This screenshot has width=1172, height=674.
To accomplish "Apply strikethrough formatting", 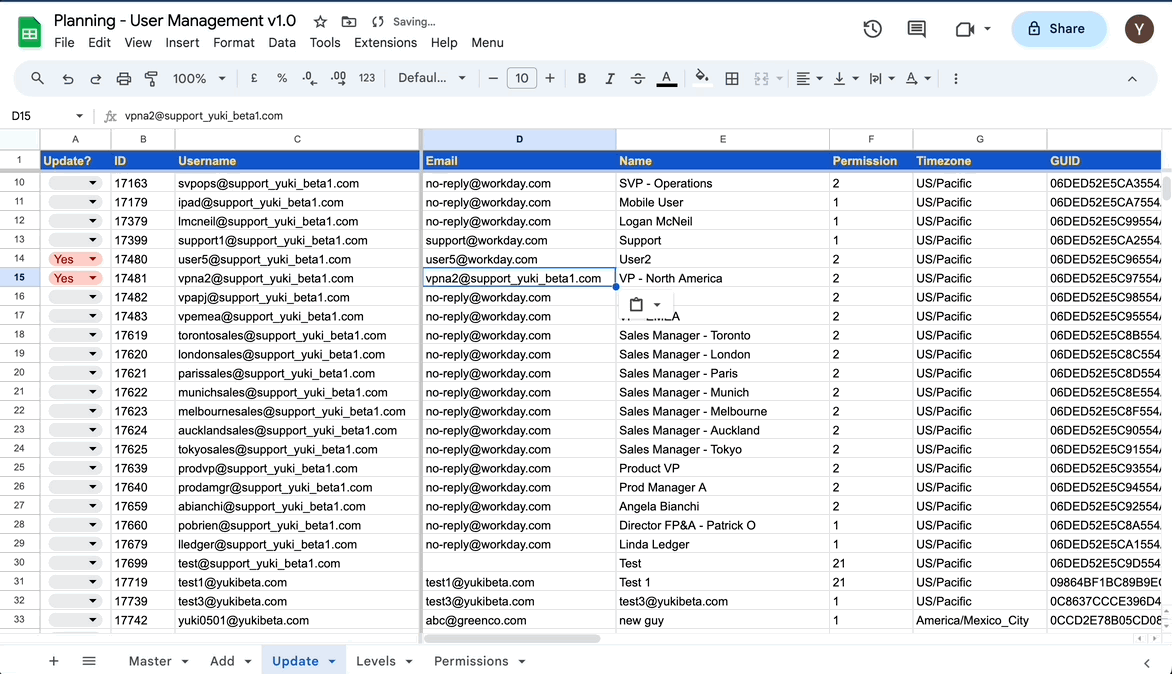I will pos(638,79).
